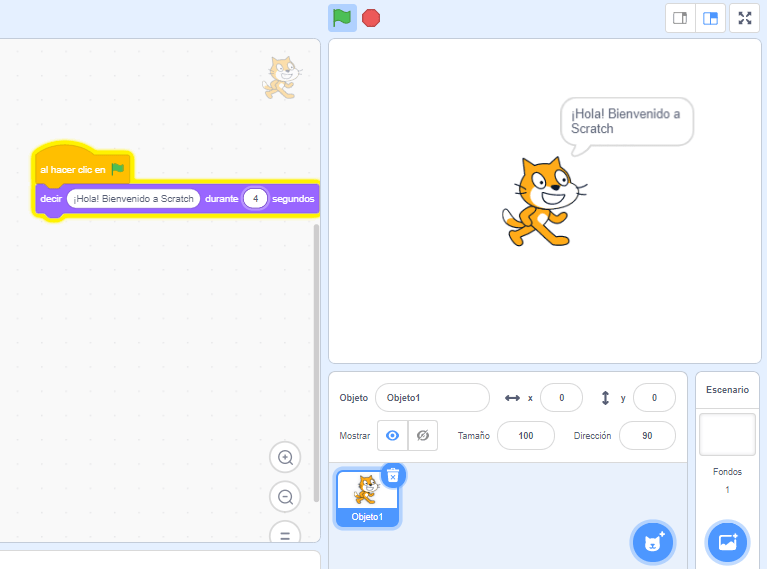Select the Objeto1 sprite thumbnail
The width and height of the screenshot is (767, 569).
coord(367,499)
